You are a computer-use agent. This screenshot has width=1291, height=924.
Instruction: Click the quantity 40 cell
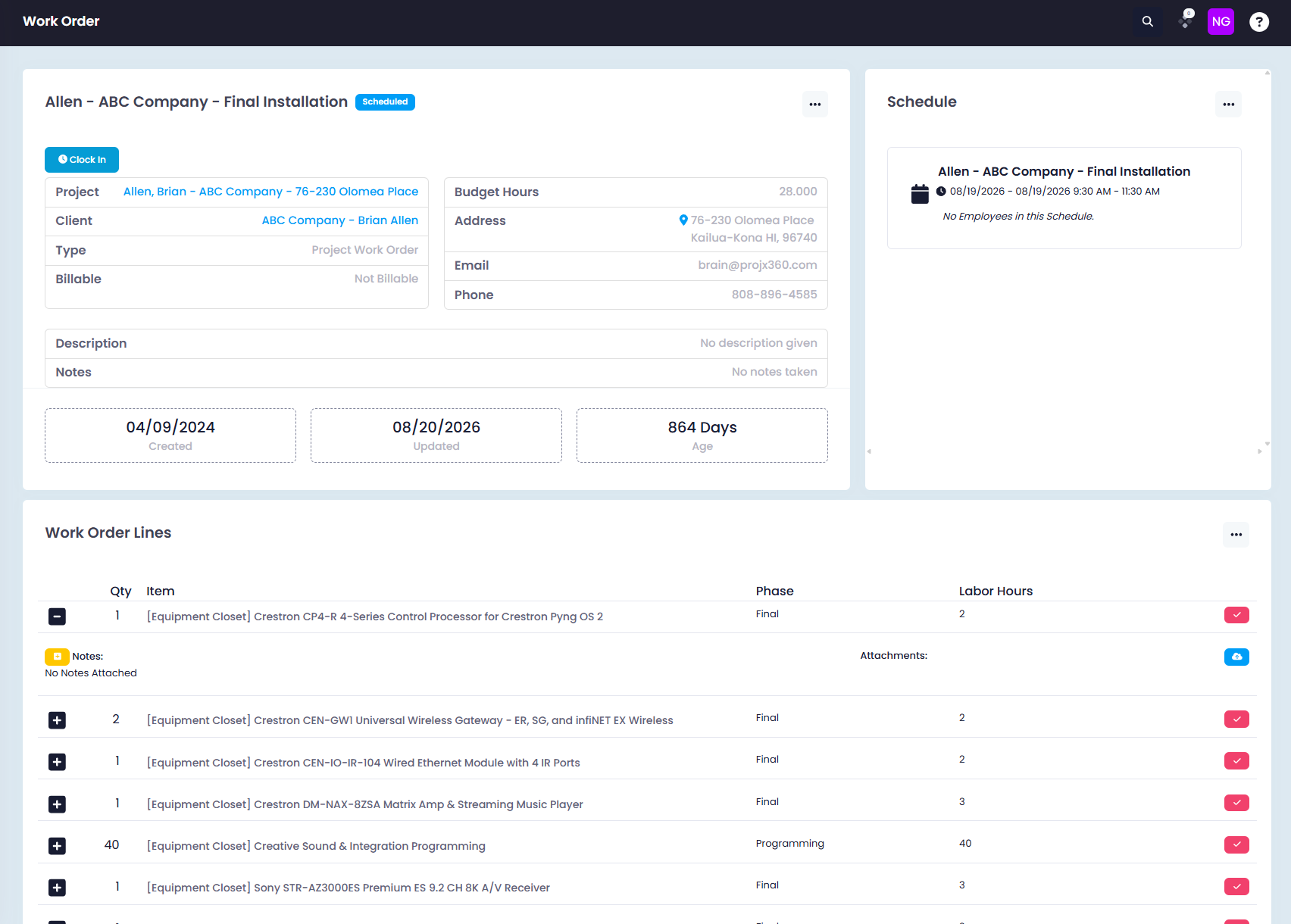point(111,844)
